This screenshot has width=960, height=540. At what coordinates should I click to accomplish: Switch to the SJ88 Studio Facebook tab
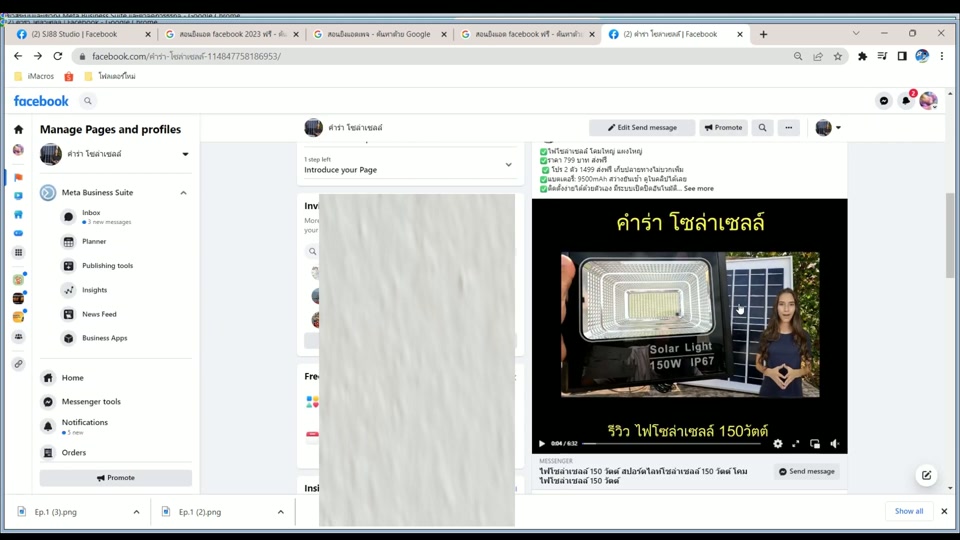(x=82, y=34)
